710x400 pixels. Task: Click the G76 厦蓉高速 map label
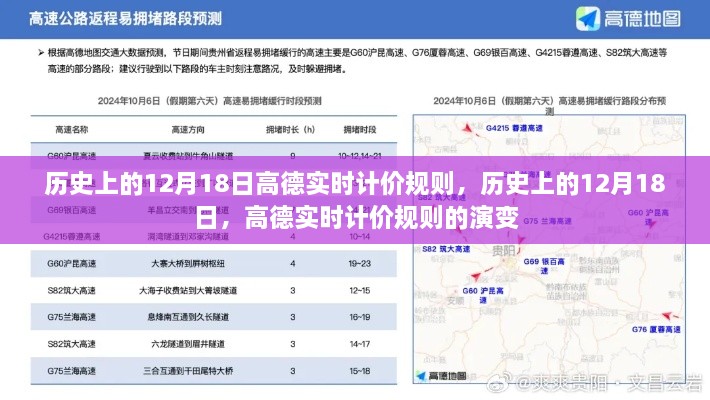(x=656, y=329)
